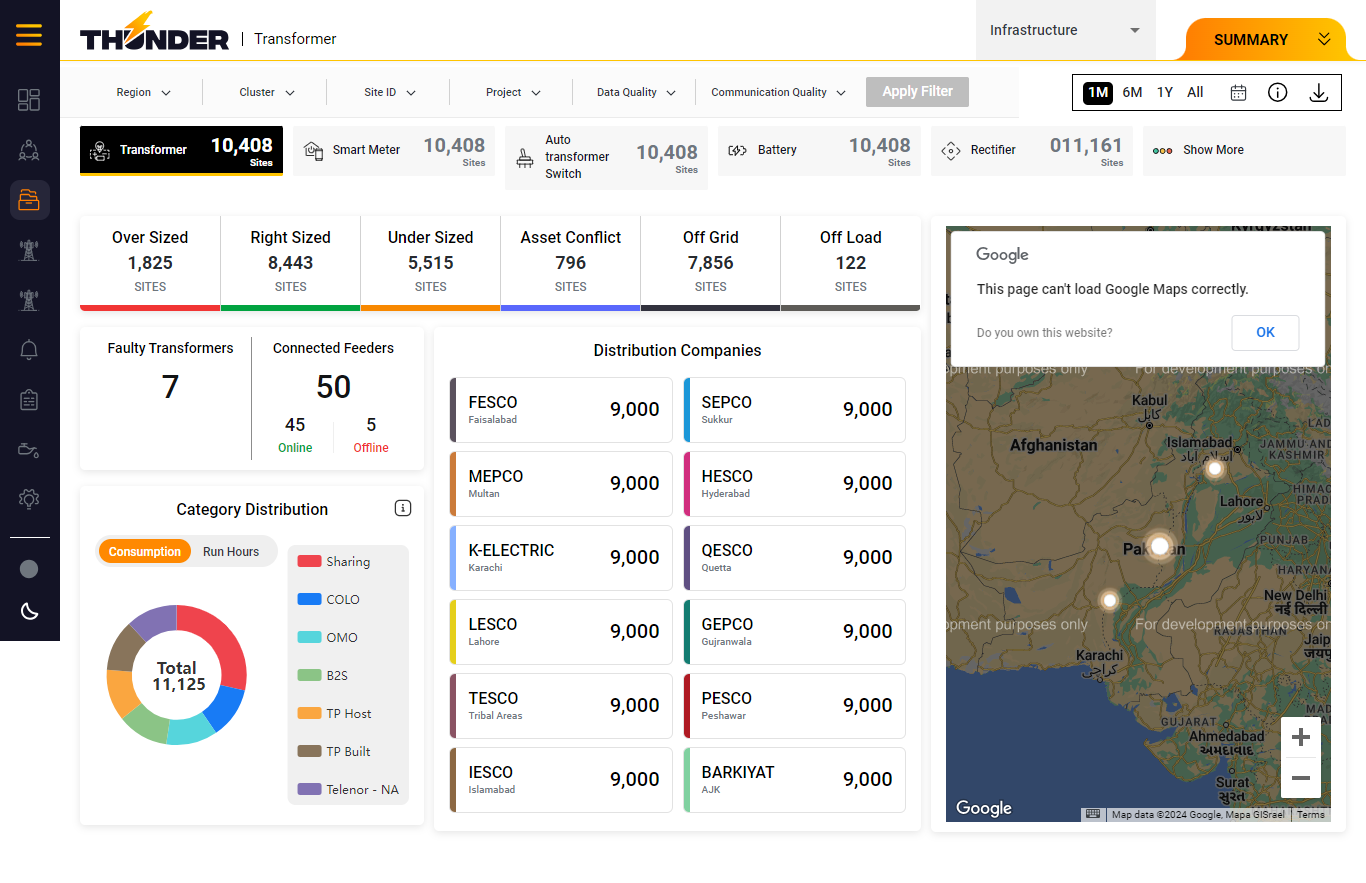Expand the Data Quality filter dropdown
Viewport: 1366px width, 883px height.
click(637, 92)
